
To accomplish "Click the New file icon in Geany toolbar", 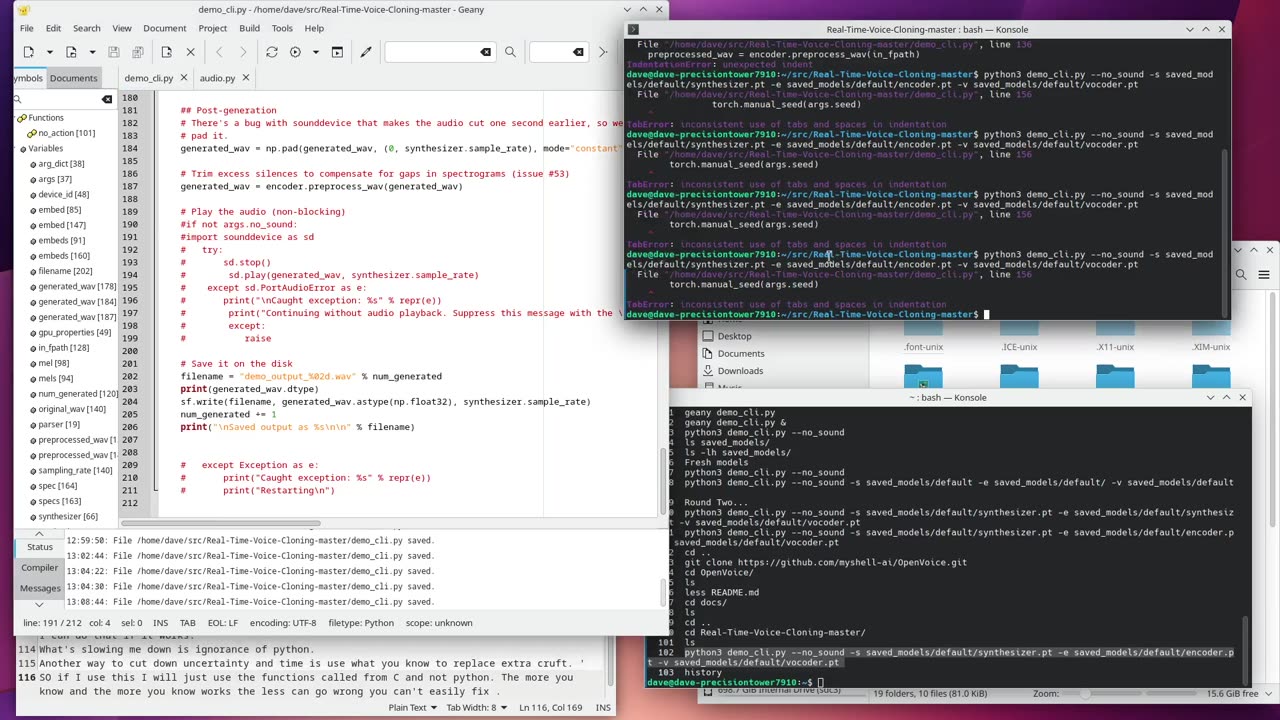I will tap(28, 52).
